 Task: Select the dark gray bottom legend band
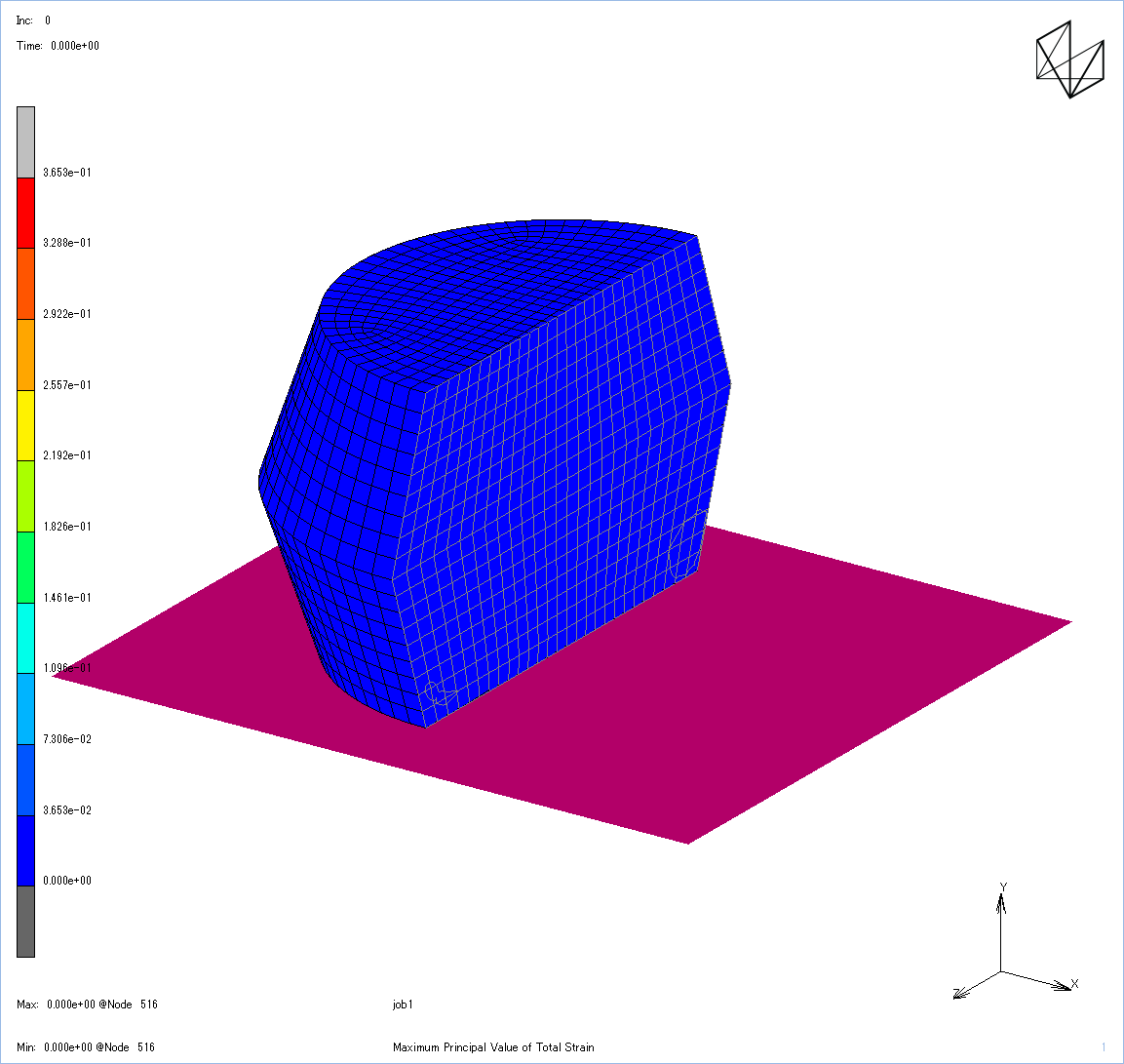25,922
